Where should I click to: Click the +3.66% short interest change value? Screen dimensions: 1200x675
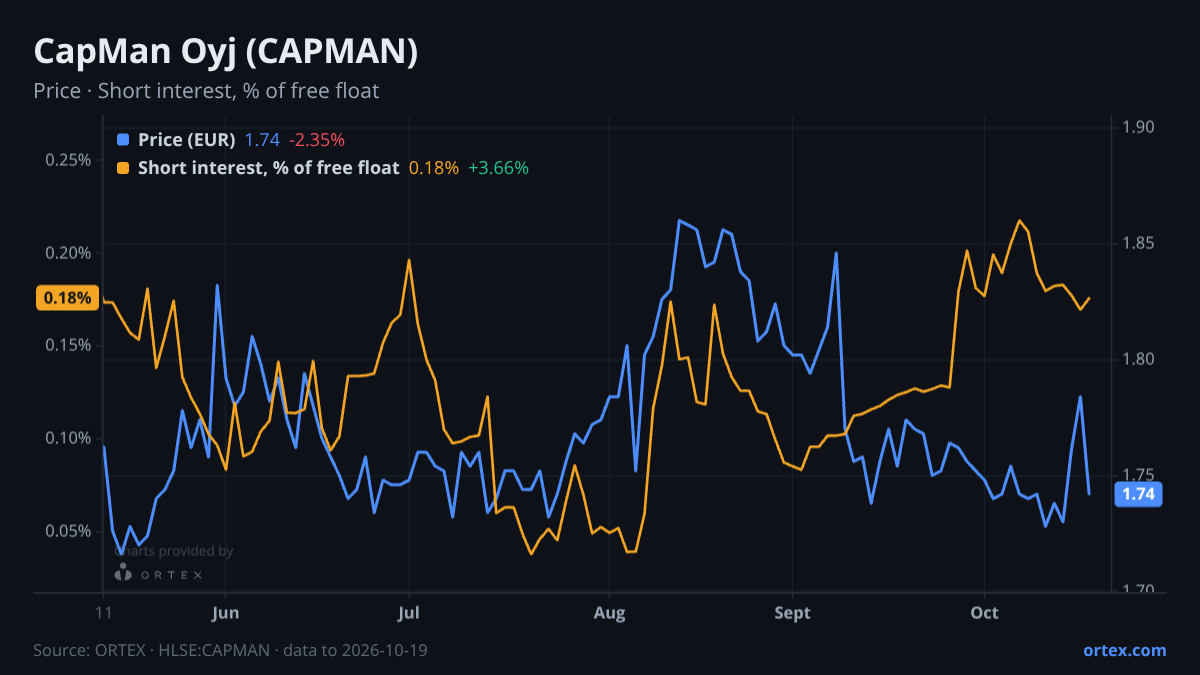pos(498,168)
